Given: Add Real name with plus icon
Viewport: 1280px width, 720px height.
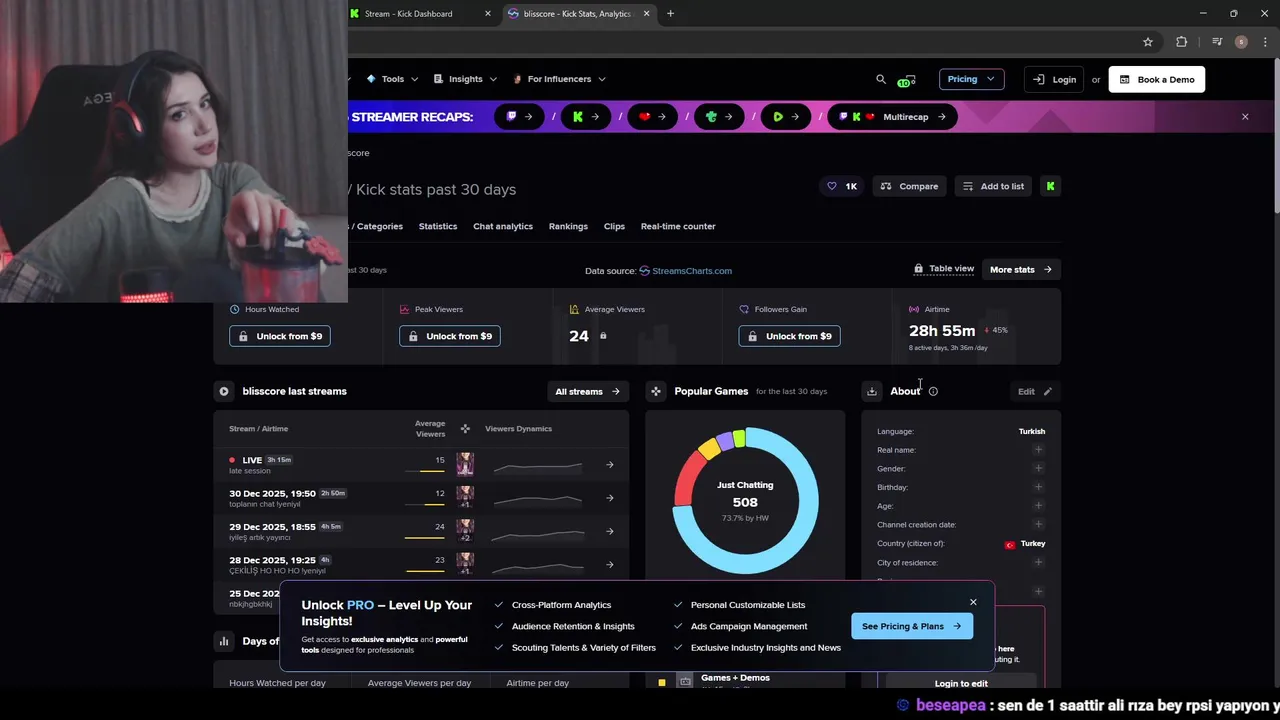Looking at the screenshot, I should tap(1038, 450).
